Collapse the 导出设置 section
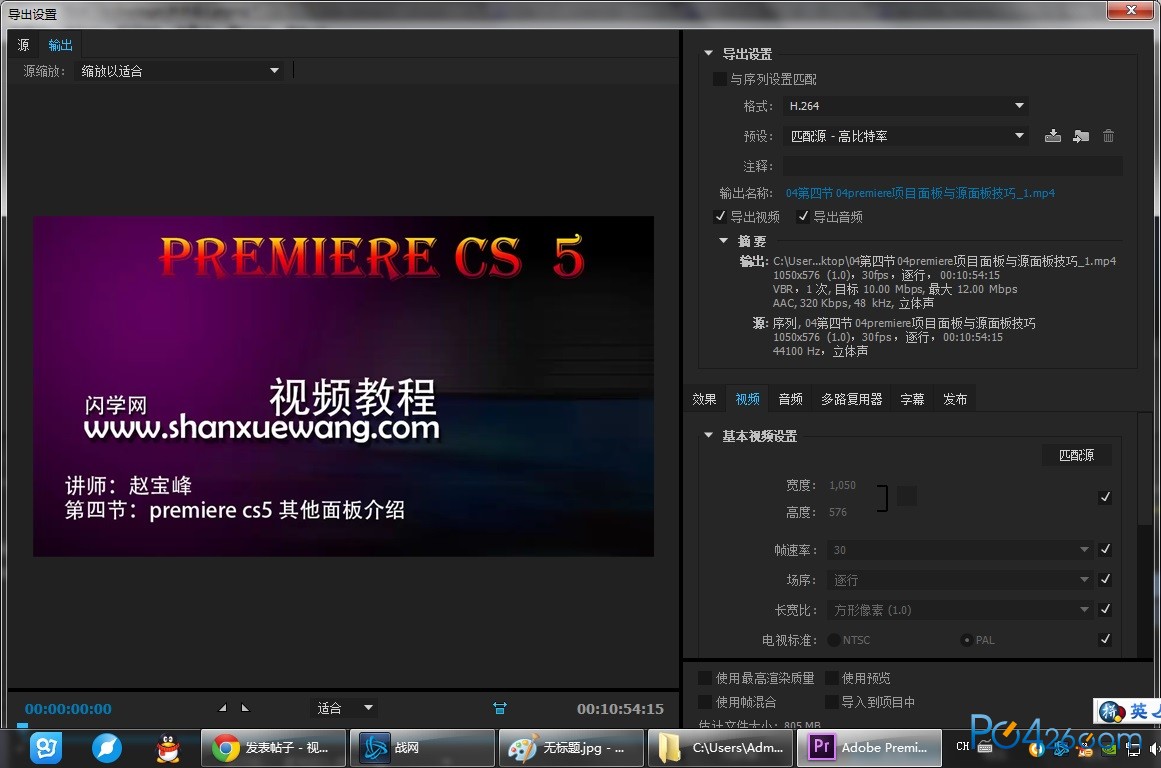1161x768 pixels. [x=709, y=53]
